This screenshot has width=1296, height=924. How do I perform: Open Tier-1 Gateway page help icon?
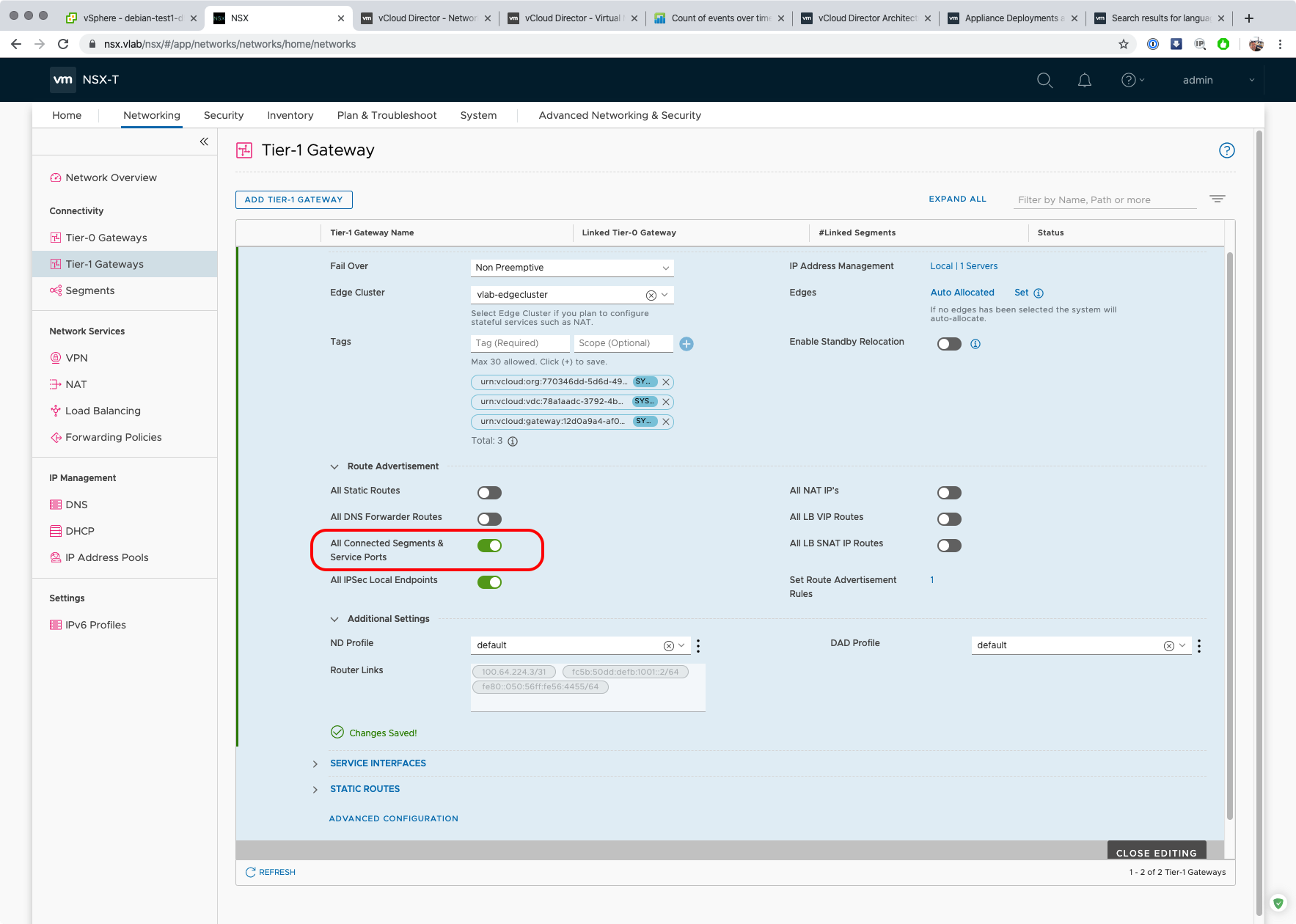[x=1226, y=150]
